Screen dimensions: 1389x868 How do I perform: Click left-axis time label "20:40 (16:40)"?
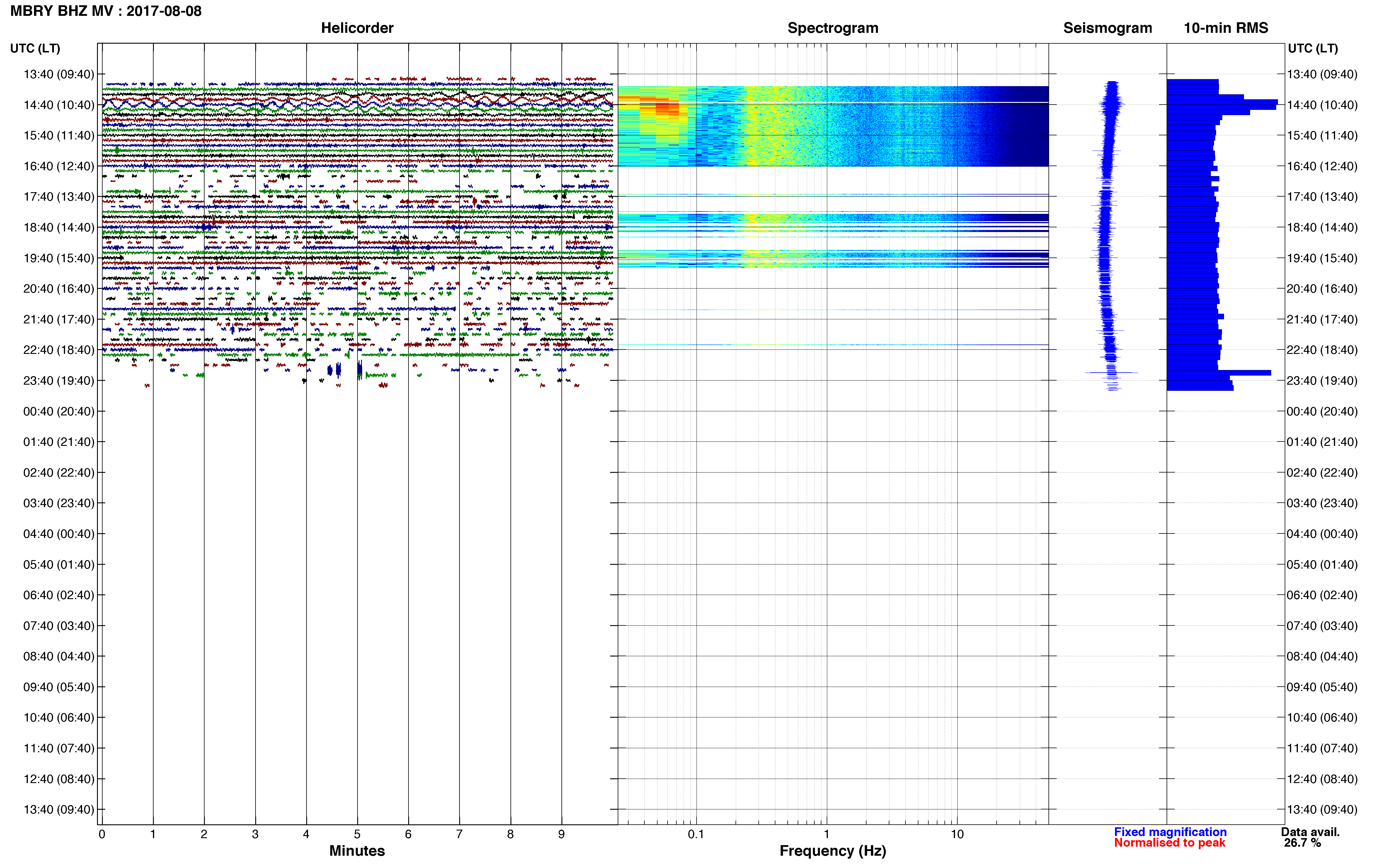click(59, 289)
